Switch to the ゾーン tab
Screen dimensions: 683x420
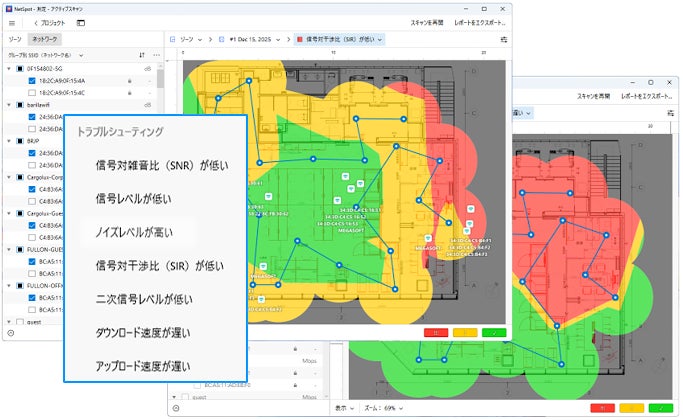tap(15, 39)
